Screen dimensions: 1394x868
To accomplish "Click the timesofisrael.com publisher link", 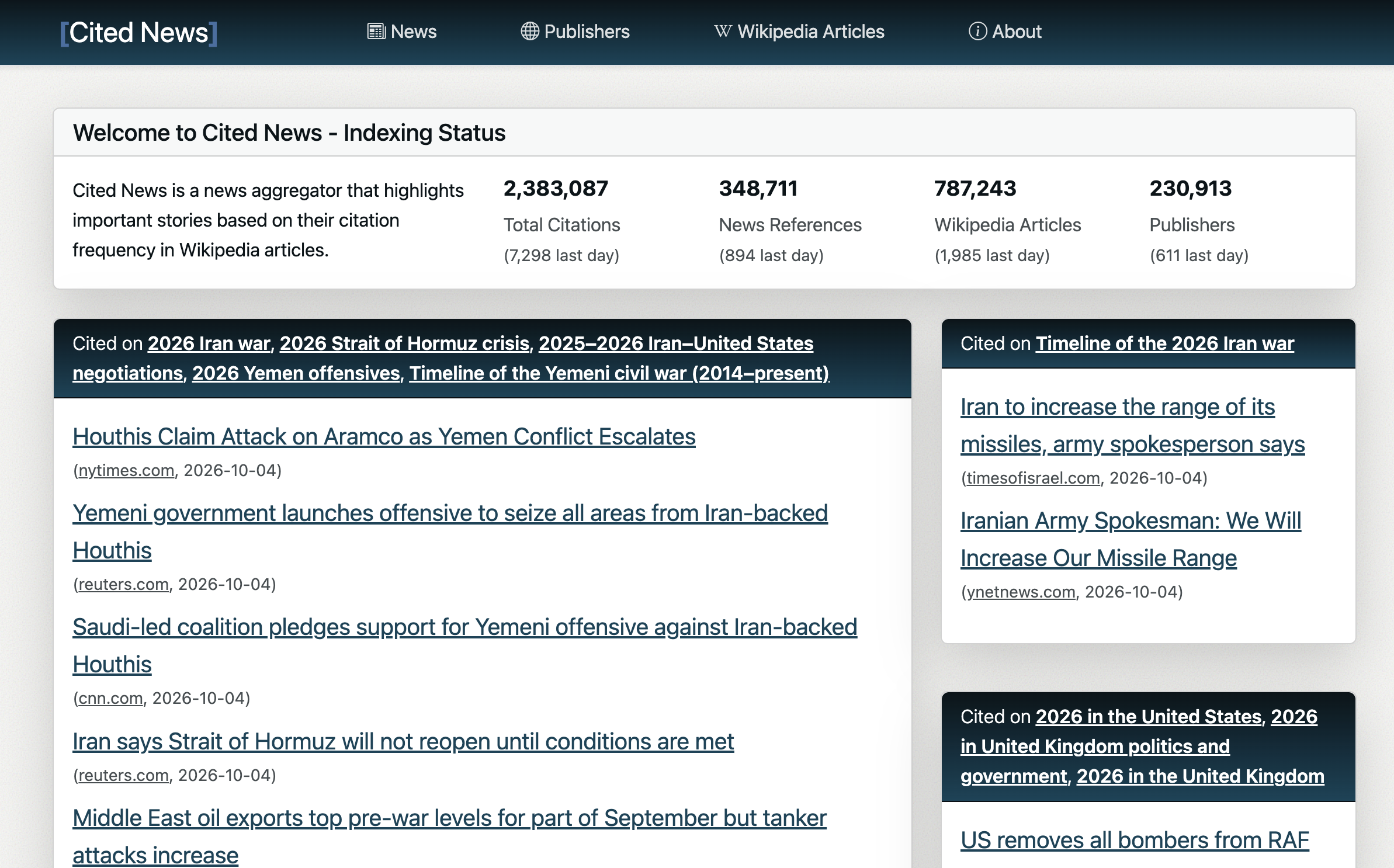I will point(1033,478).
